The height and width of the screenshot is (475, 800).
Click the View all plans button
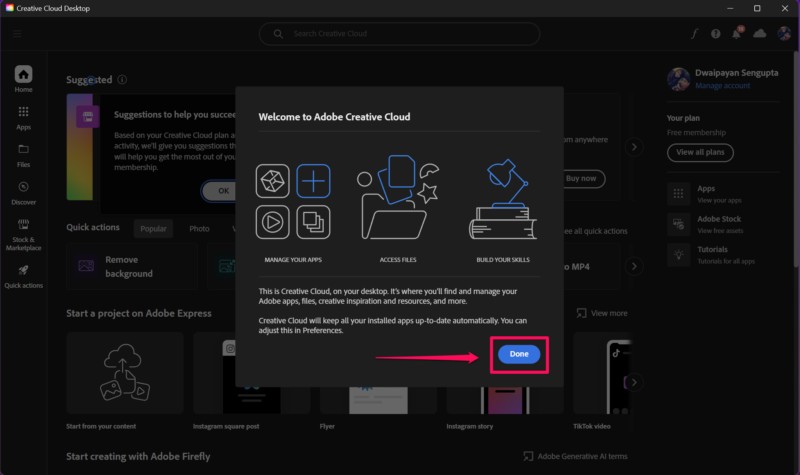tap(700, 153)
